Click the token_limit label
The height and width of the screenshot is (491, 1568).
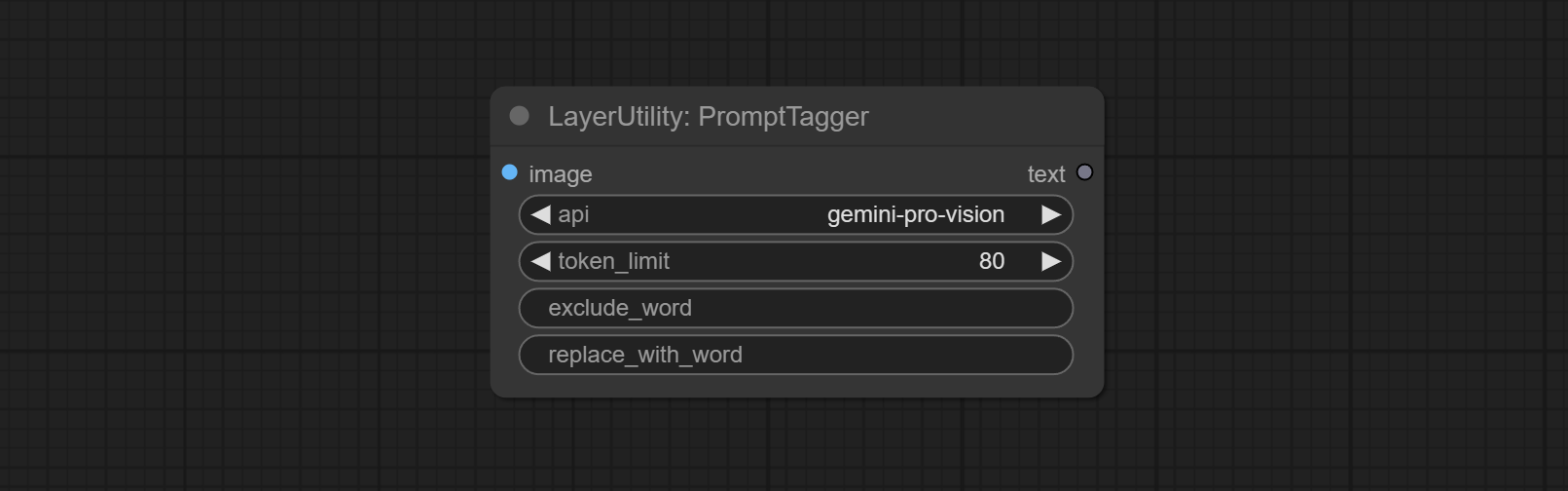click(x=613, y=261)
